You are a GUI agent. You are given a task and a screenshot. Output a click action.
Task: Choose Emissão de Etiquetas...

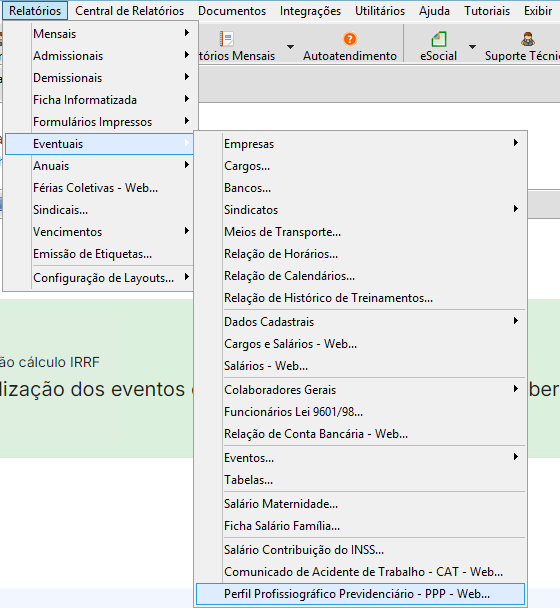click(x=99, y=254)
